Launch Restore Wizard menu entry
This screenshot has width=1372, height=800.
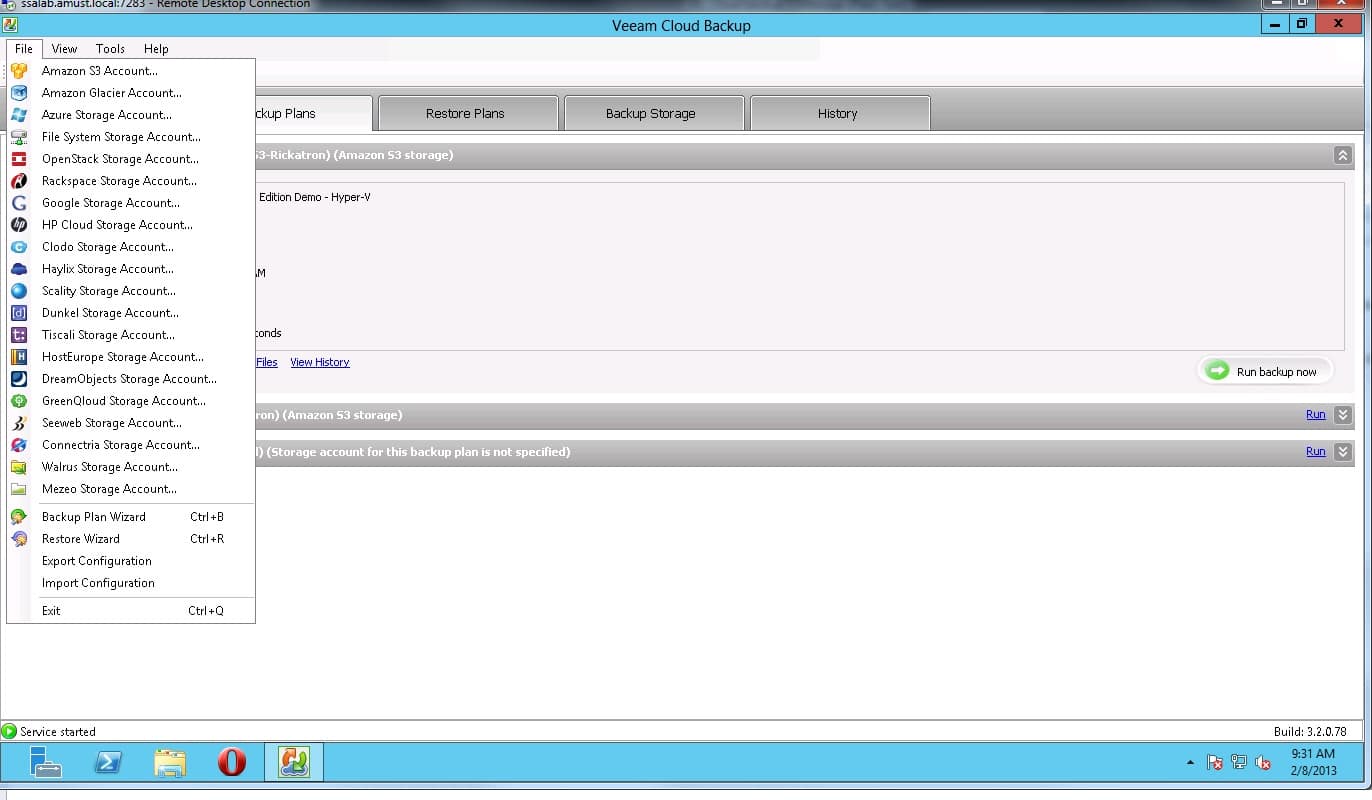131,539
